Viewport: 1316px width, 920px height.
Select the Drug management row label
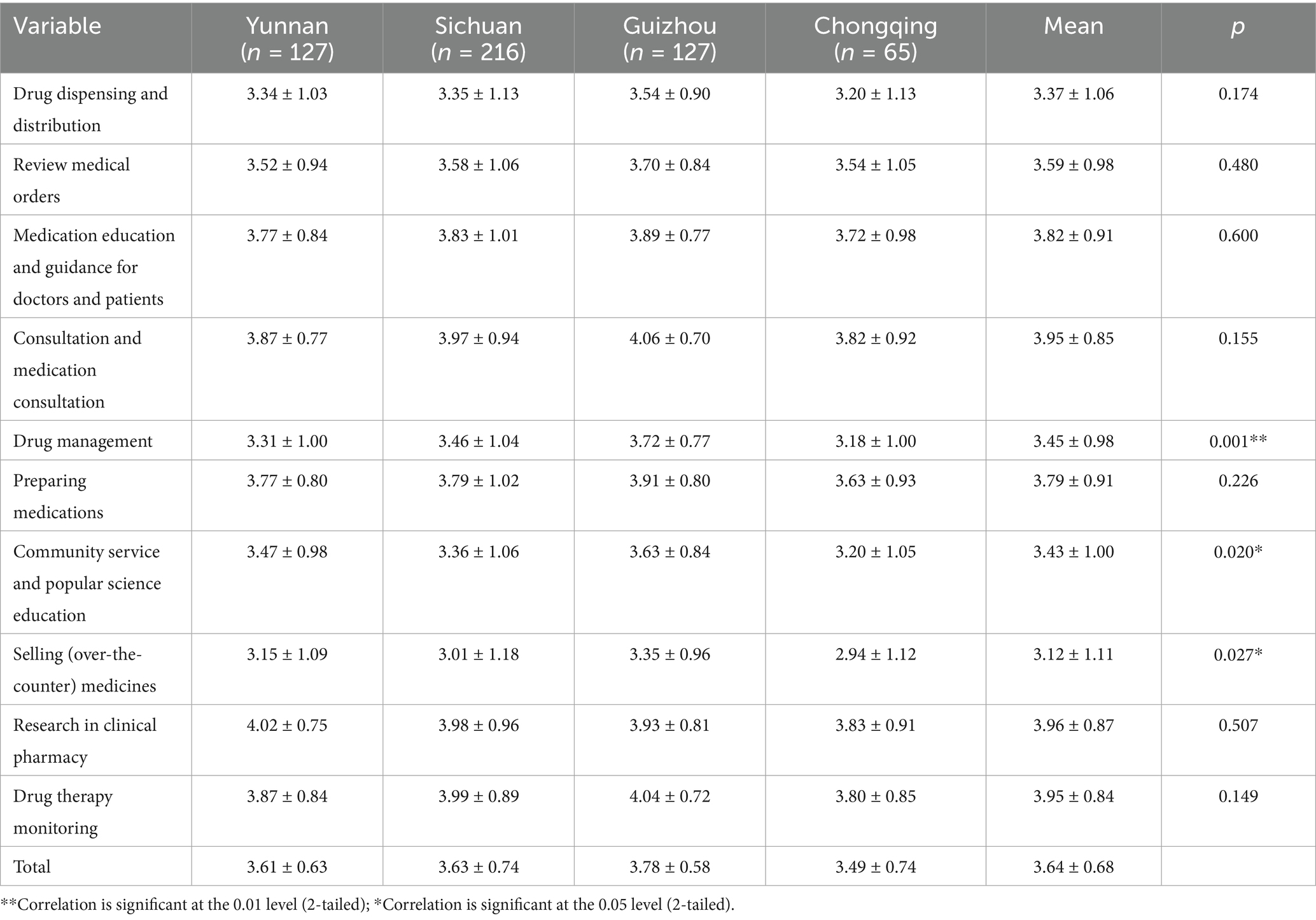click(83, 441)
